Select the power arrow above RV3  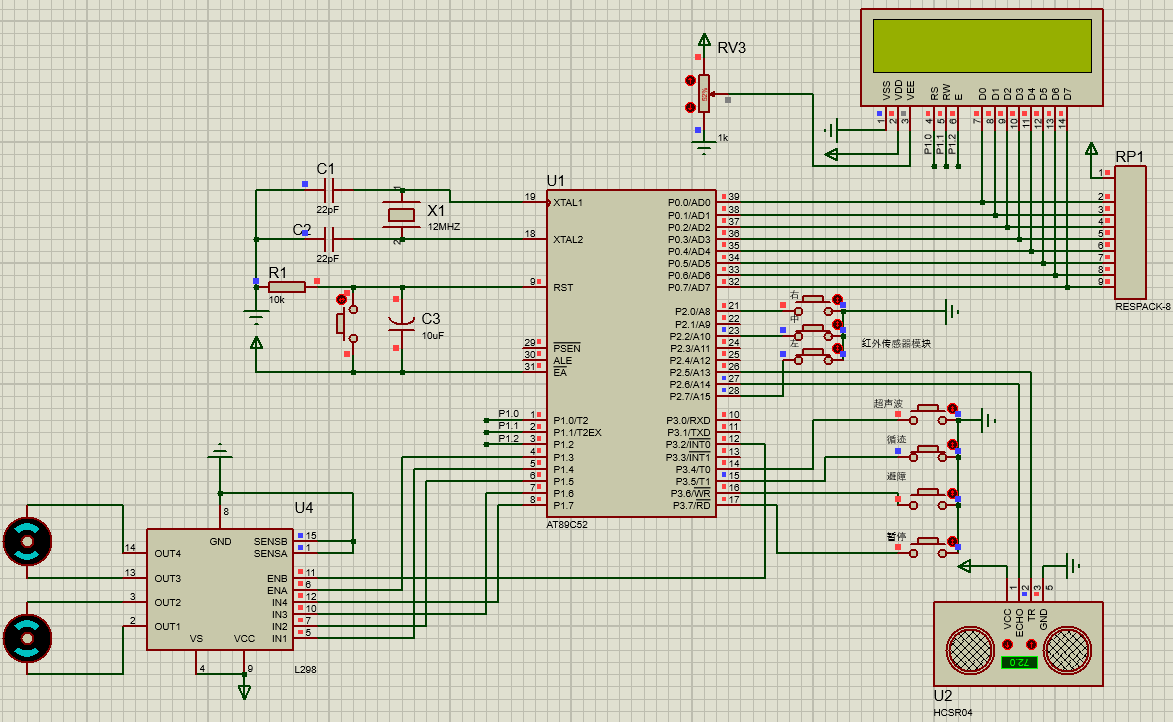(x=704, y=40)
